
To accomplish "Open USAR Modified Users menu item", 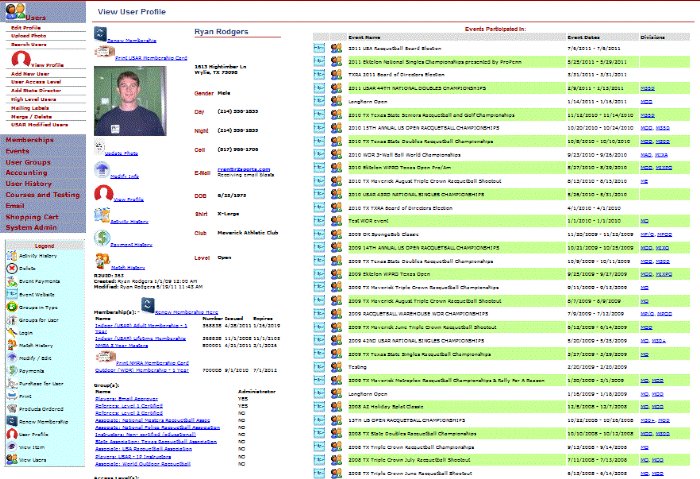I will point(39,125).
